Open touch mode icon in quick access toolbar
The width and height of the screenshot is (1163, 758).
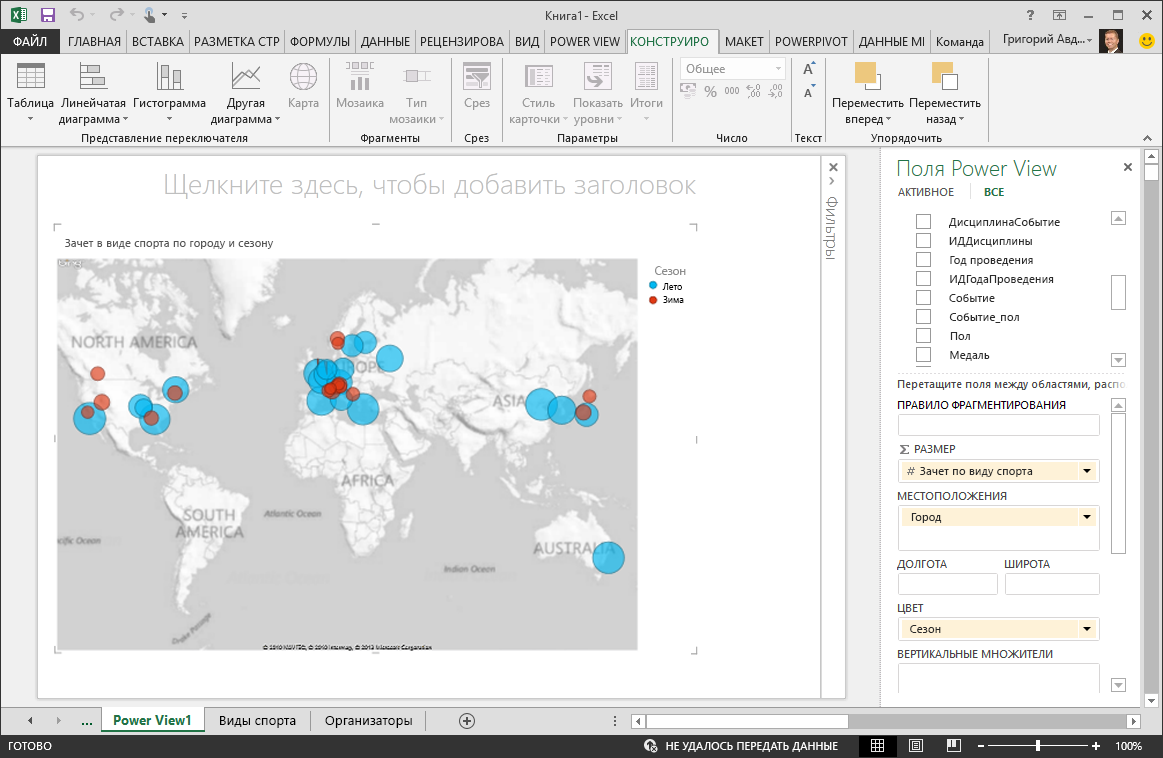point(151,15)
